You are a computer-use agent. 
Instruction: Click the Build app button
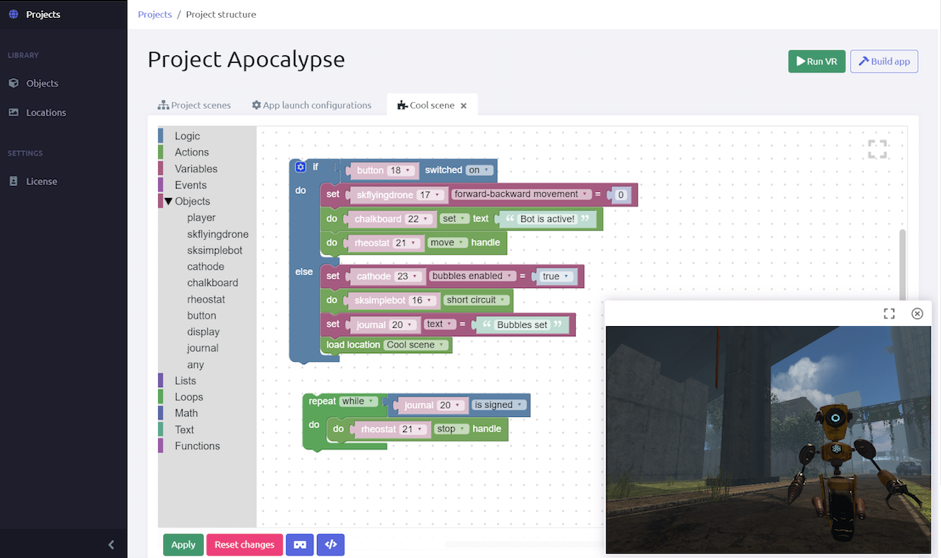tap(884, 62)
